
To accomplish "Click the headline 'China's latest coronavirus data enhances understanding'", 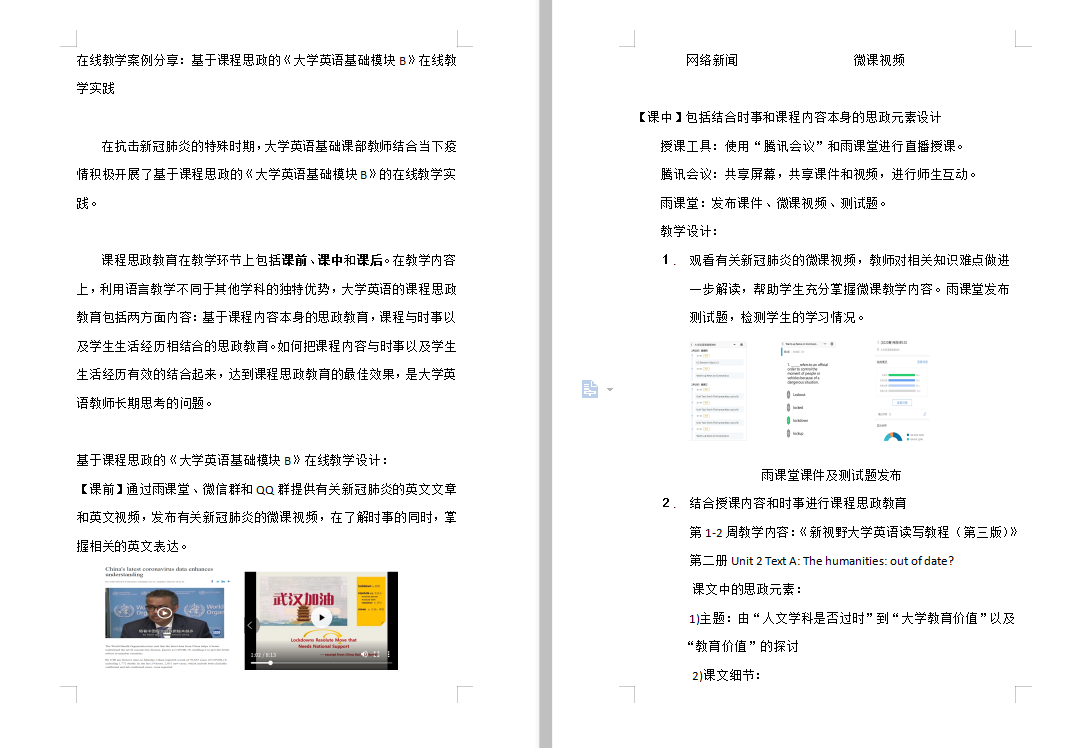I will tap(159, 572).
